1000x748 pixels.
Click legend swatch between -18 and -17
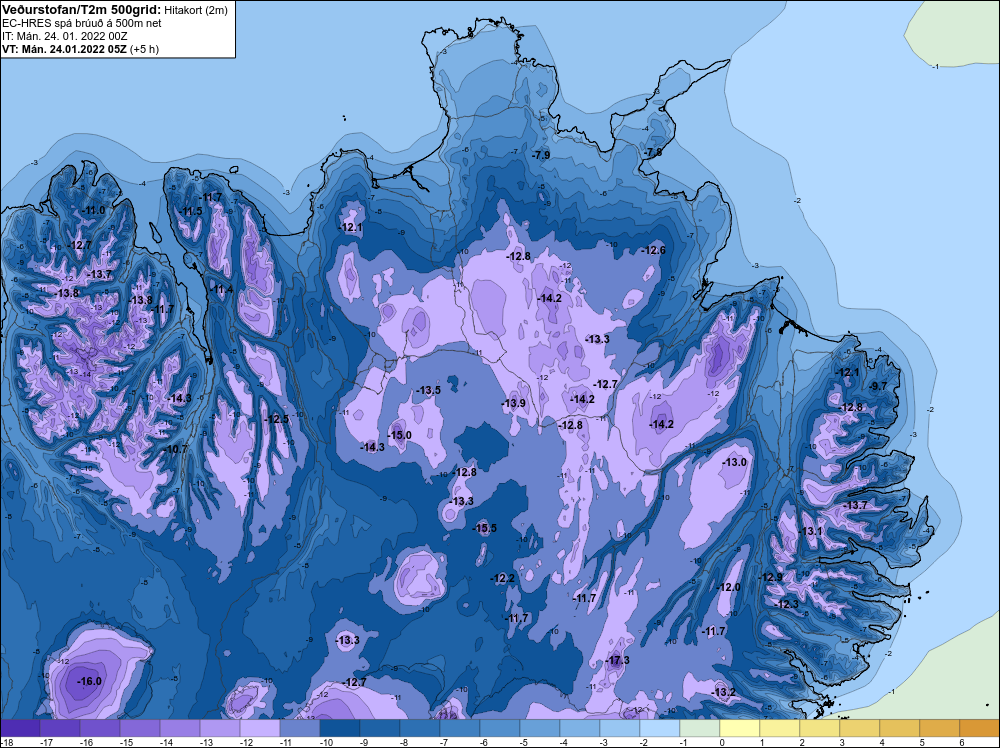(20, 728)
